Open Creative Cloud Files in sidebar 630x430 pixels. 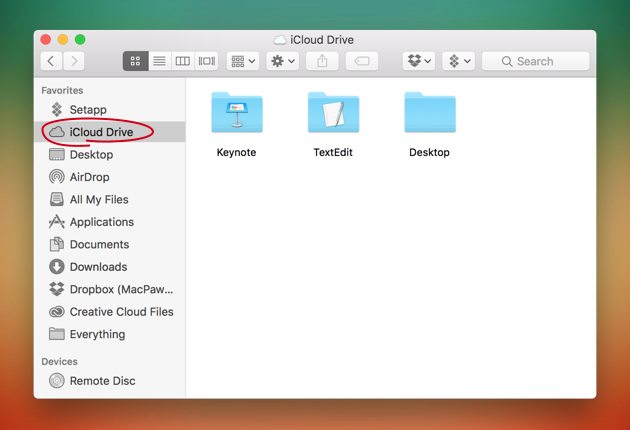pos(109,312)
